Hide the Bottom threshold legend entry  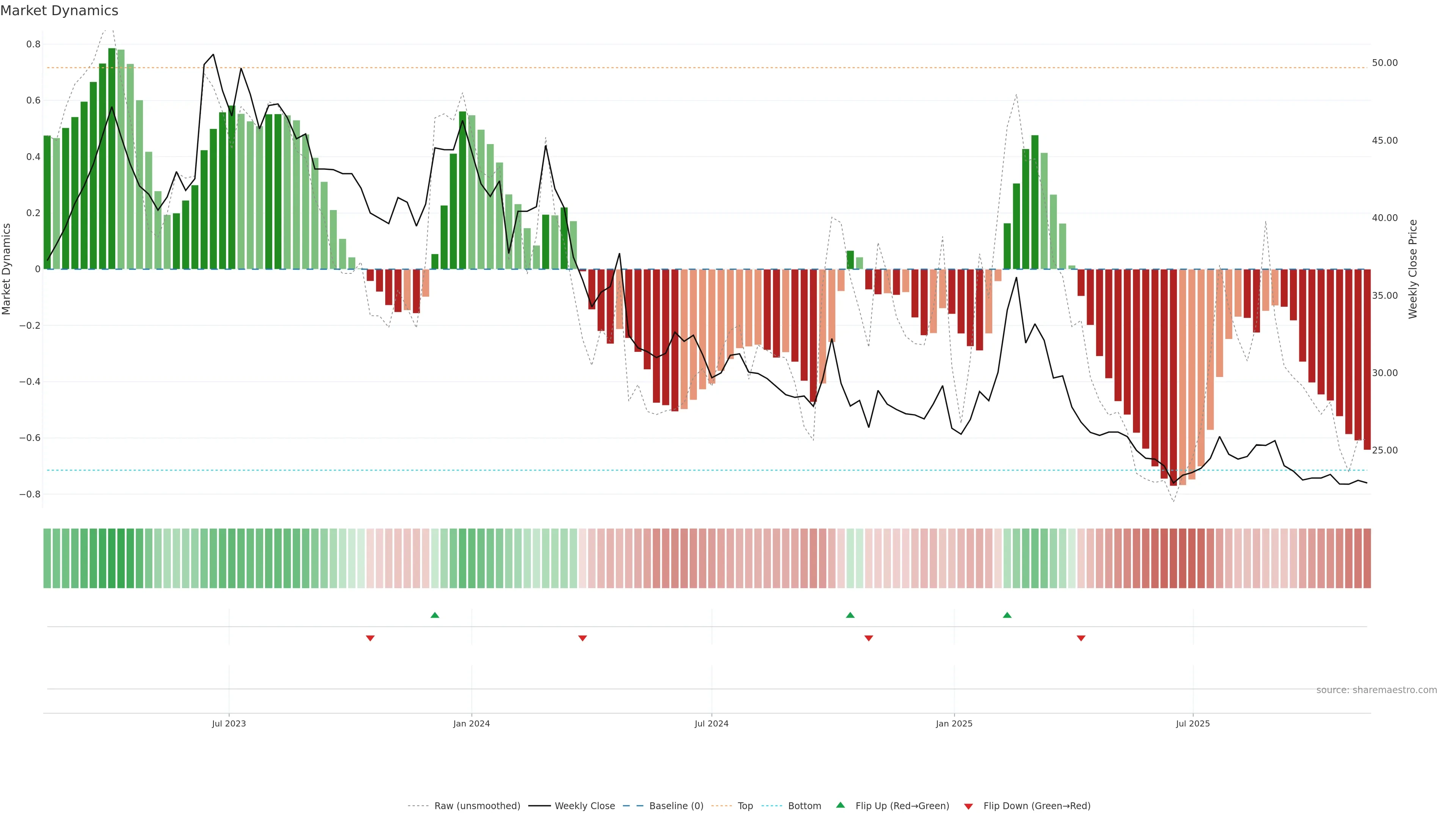[804, 806]
